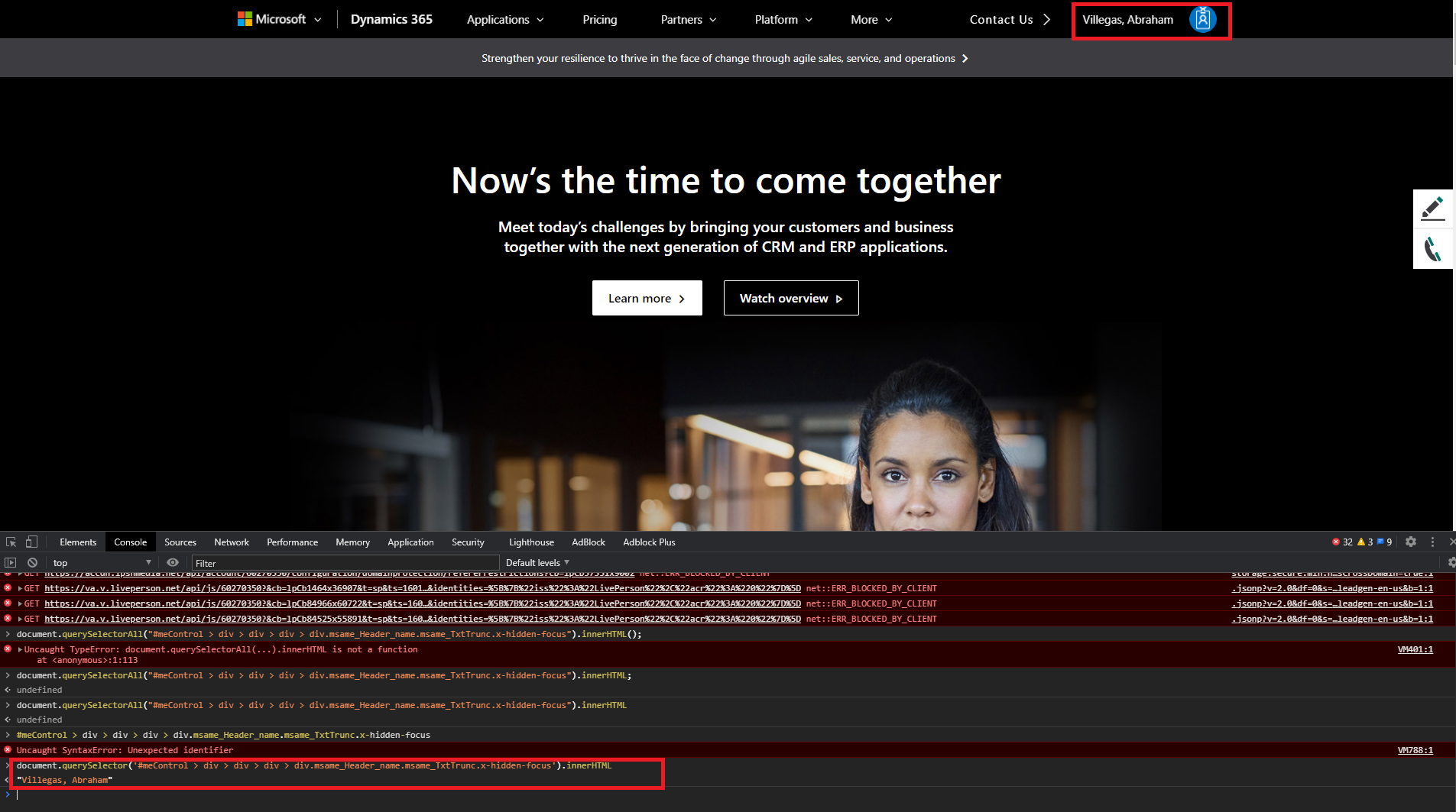Open the Lighthouse tab
1456x812 pixels.
(x=531, y=542)
